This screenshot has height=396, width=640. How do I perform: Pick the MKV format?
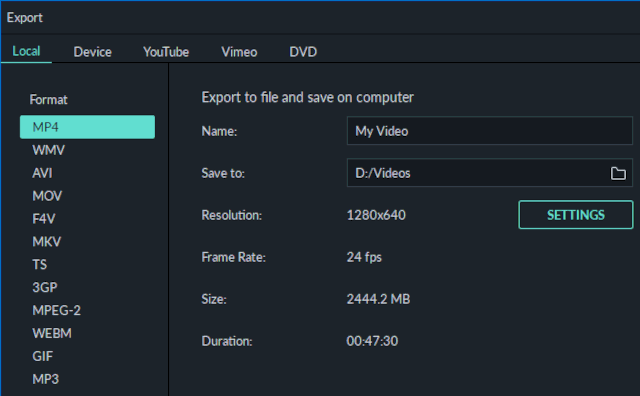(x=47, y=242)
